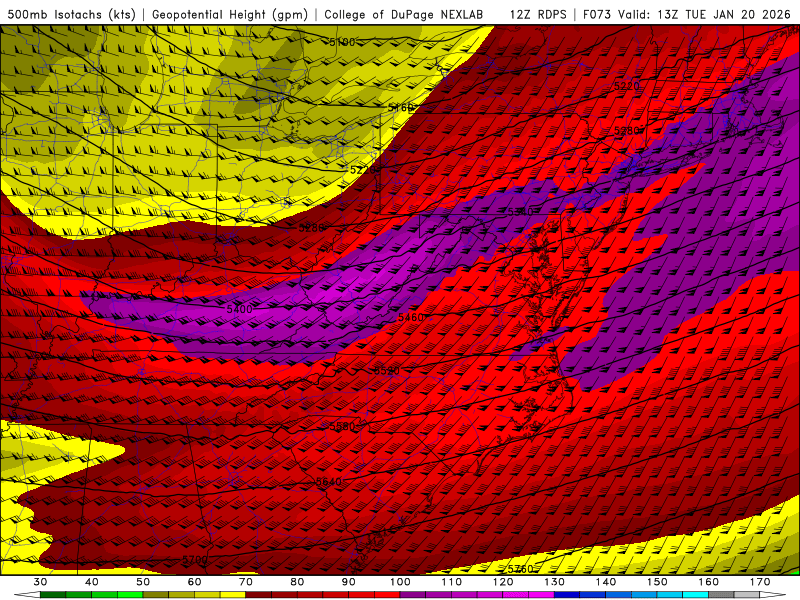800x600 pixels.
Task: Click the dark purple legend swatch at 100 kts
Action: click(413, 594)
